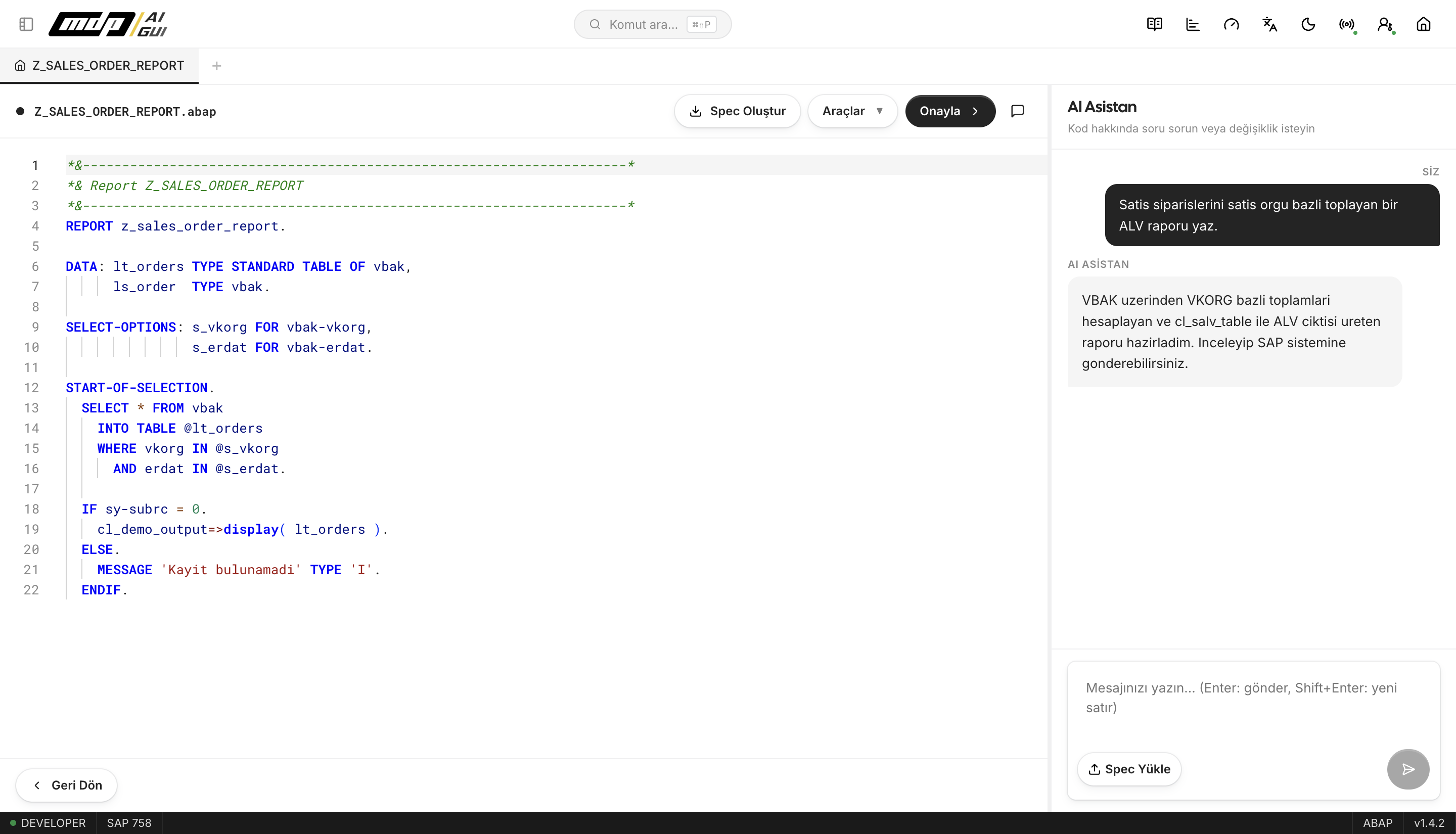Toggle the chat panel speech bubble icon

pos(1017,111)
